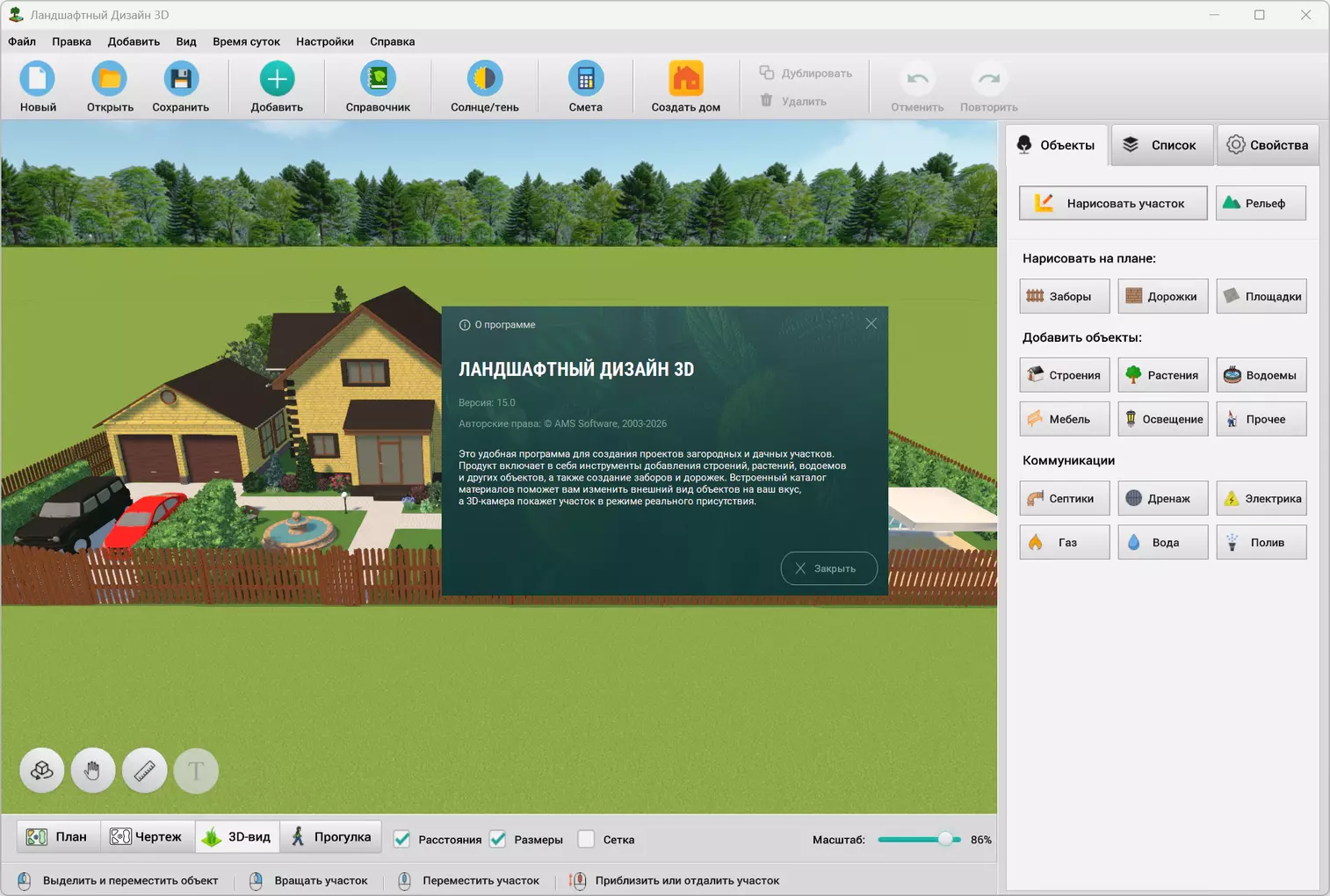Screen dimensions: 1330x896
Task: Save the project with Сохранить
Action: (x=180, y=87)
